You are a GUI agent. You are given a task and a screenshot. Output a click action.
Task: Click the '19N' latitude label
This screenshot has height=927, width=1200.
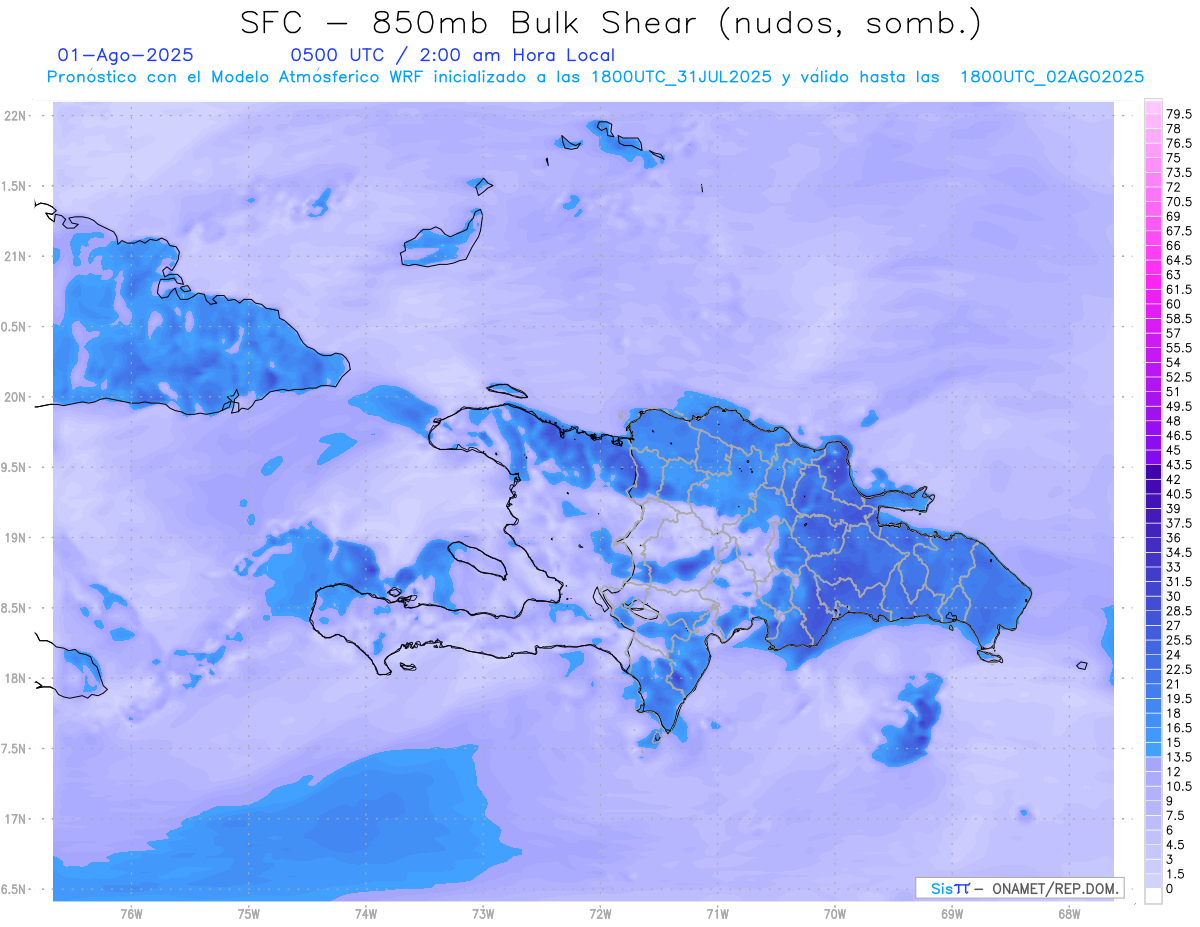pos(15,538)
